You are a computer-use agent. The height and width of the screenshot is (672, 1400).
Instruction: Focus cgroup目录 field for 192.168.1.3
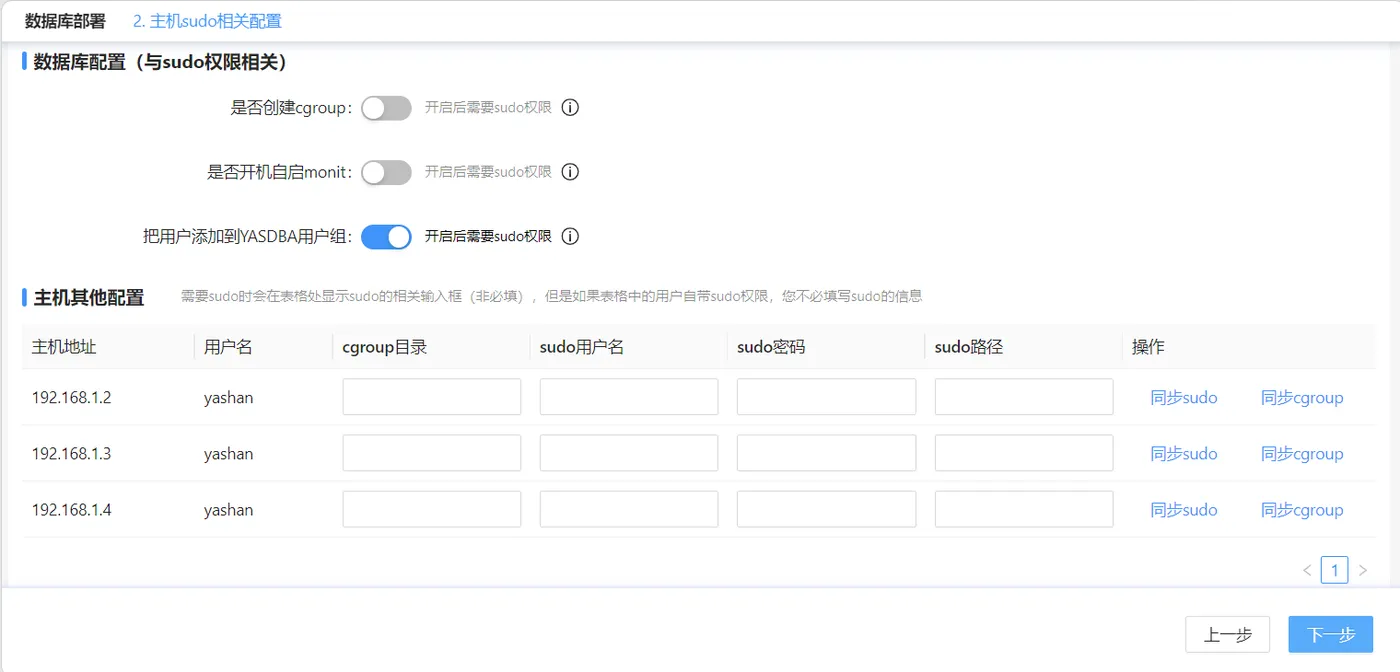pos(432,453)
